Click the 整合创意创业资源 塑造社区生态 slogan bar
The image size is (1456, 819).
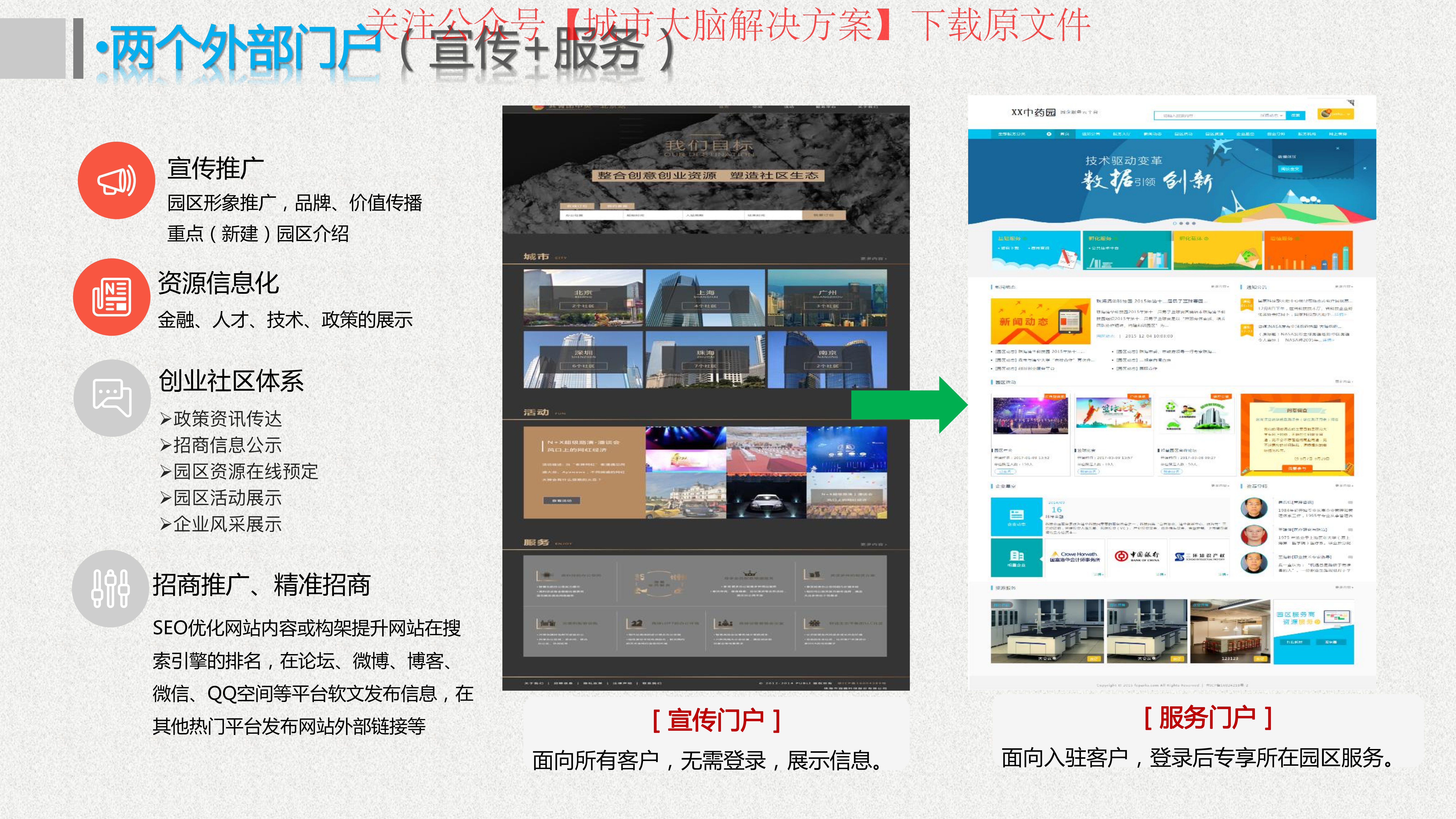coord(708,176)
